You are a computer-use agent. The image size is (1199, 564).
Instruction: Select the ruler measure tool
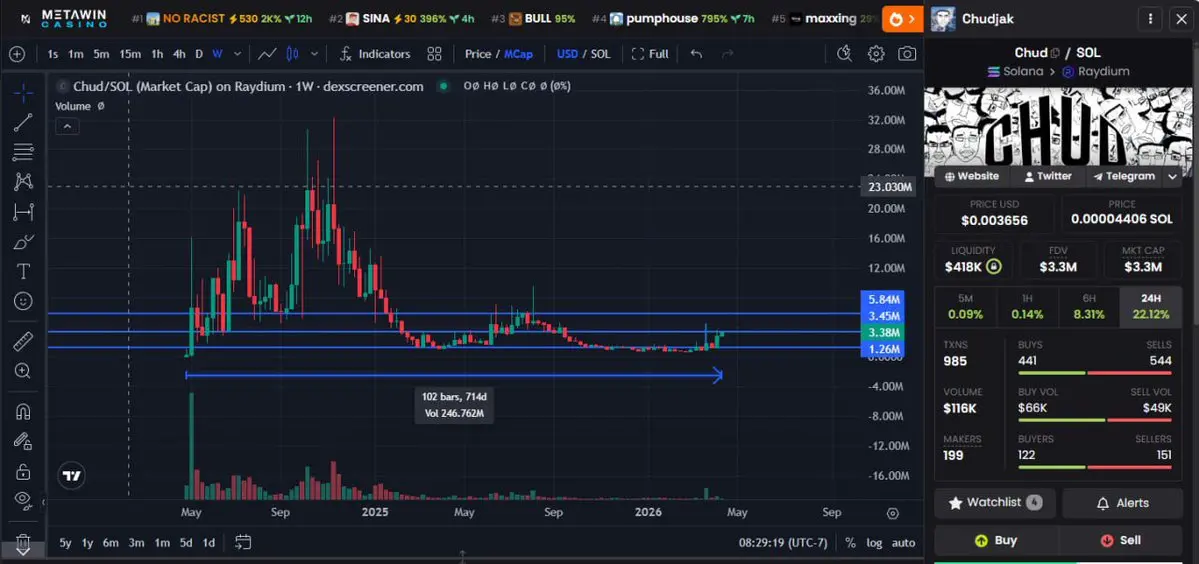coord(23,341)
